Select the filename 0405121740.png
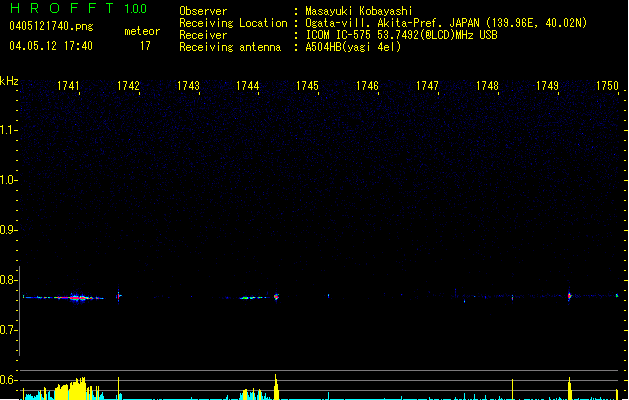This screenshot has width=629, height=400. click(x=51, y=26)
